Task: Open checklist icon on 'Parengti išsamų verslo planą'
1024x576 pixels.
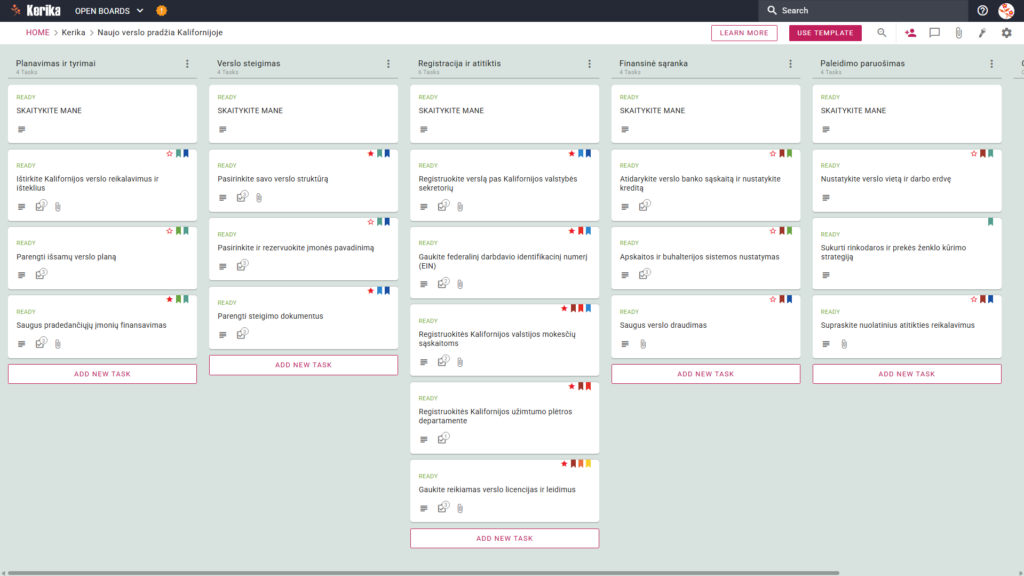Action: pyautogui.click(x=41, y=274)
